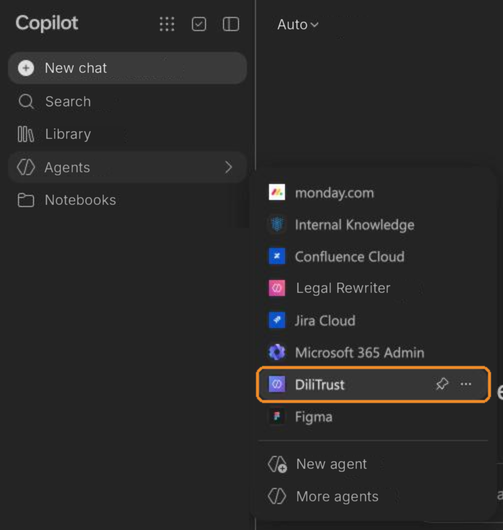The width and height of the screenshot is (503, 530).
Task: Browse More agents
Action: (374, 497)
